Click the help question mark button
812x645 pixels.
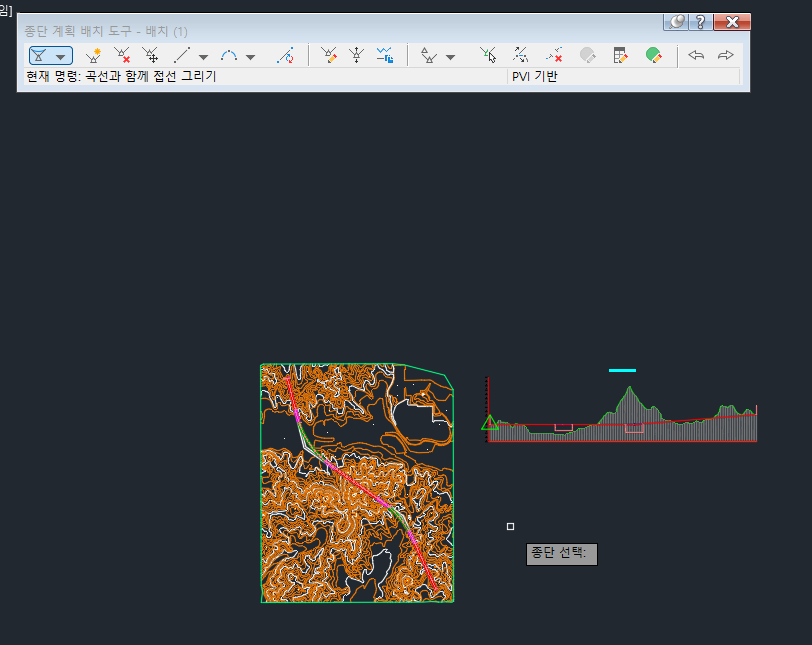click(x=701, y=22)
